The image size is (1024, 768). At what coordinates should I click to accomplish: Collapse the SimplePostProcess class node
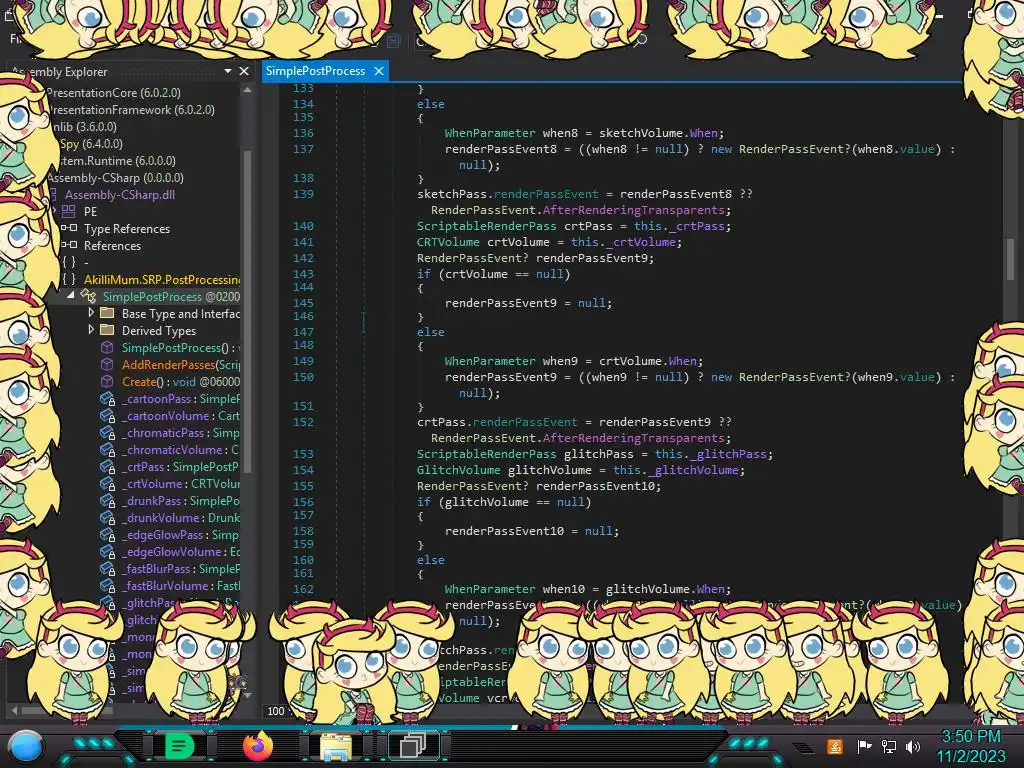coord(71,296)
